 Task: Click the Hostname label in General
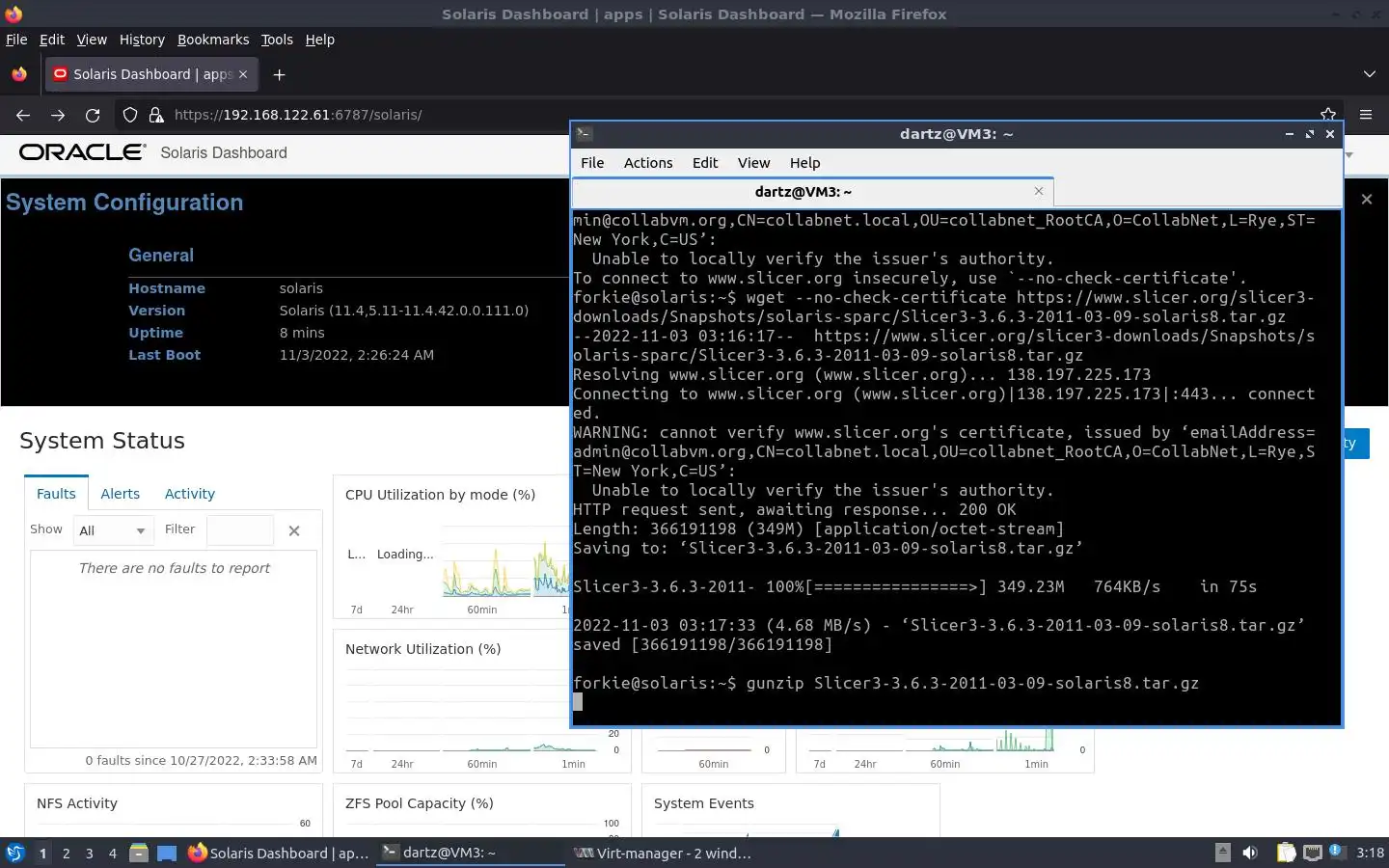167,288
